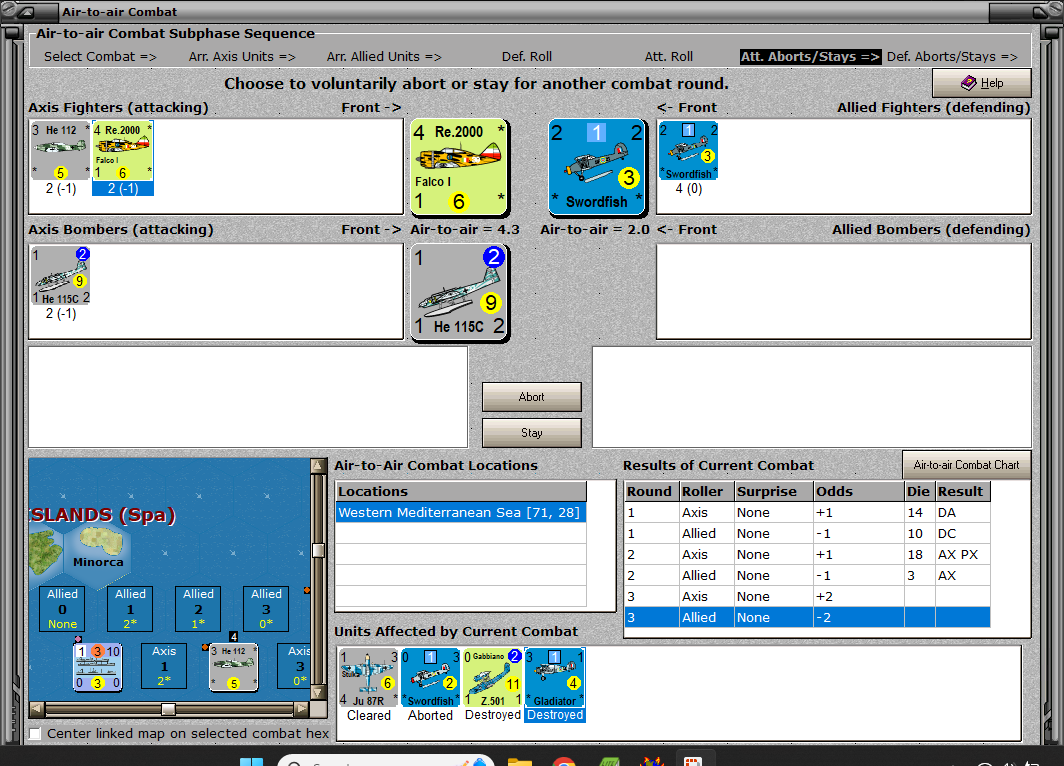Select round 2 Axis row with result AX PX

coord(807,554)
